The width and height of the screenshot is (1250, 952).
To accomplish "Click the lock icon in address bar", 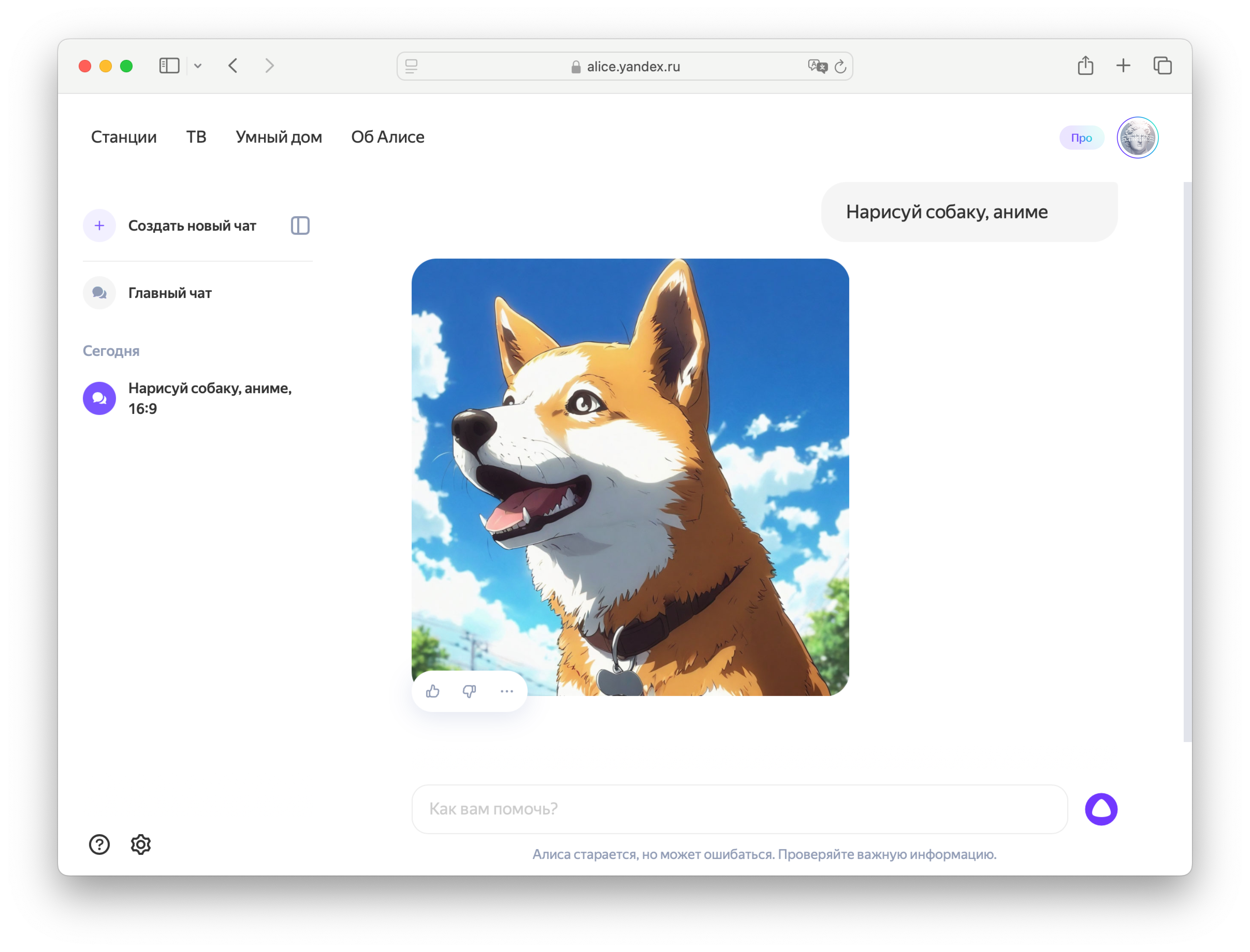I will 576,67.
